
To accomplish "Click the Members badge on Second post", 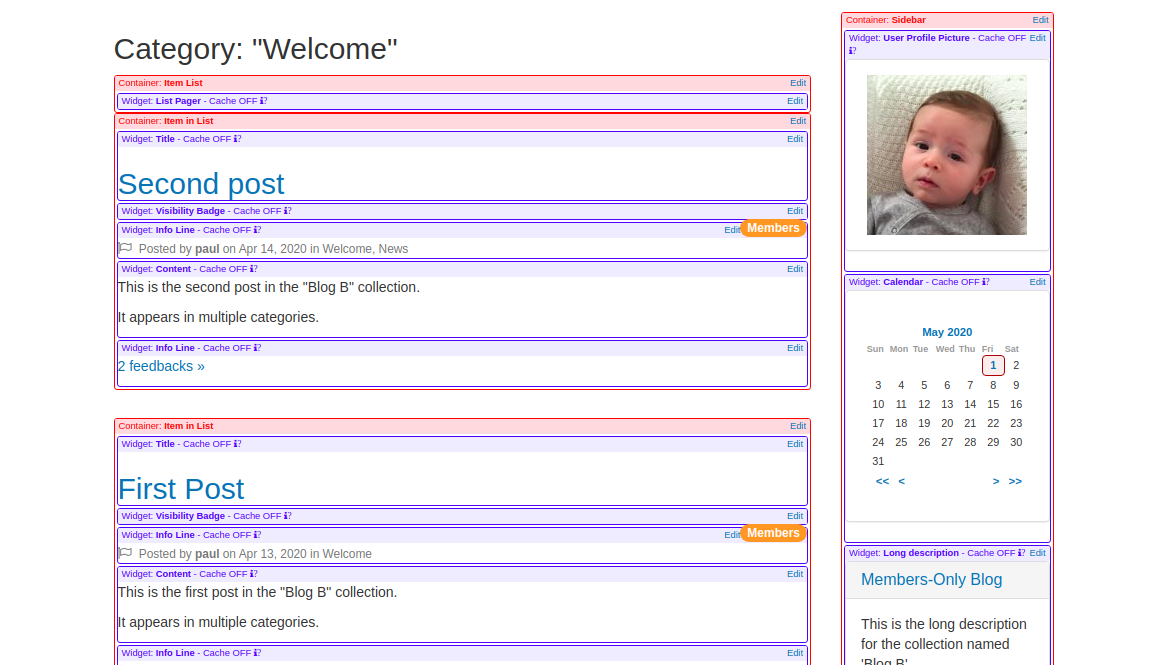I will click(773, 228).
